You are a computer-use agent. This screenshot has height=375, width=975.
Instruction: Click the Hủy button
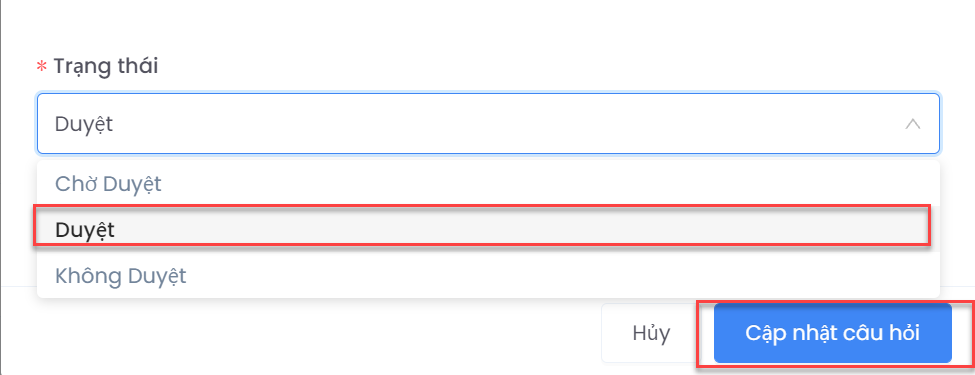click(x=651, y=333)
